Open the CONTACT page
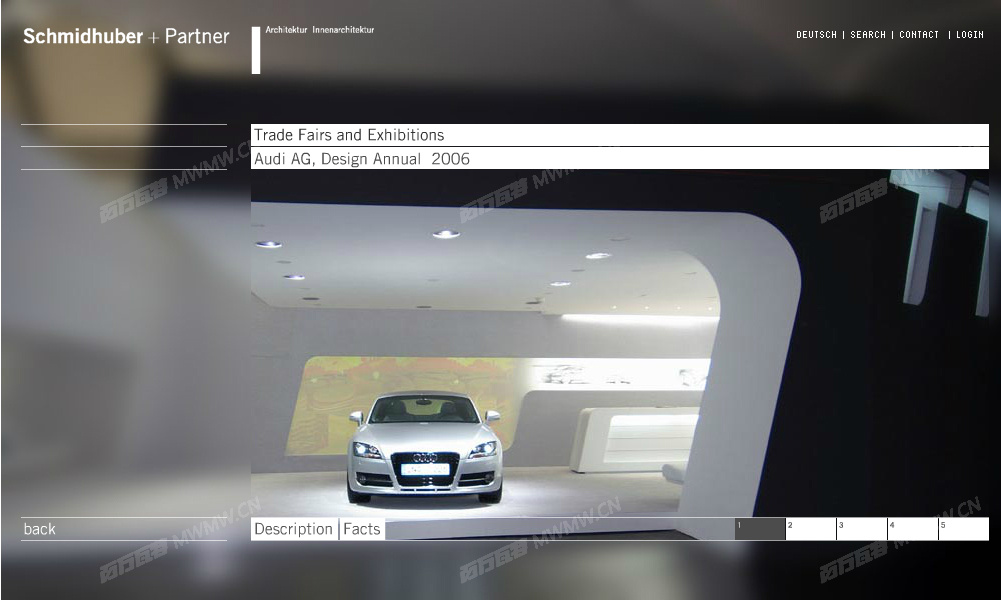 [x=919, y=34]
